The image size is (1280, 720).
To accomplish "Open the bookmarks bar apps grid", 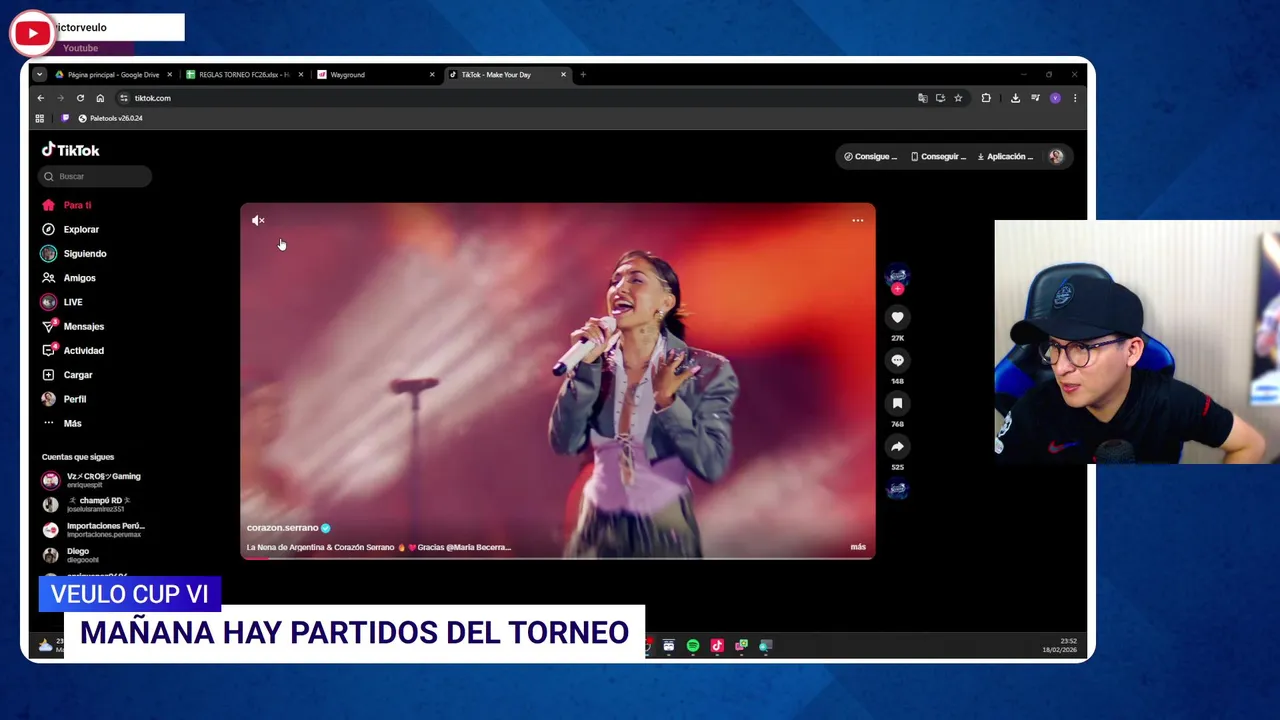I will tap(40, 118).
